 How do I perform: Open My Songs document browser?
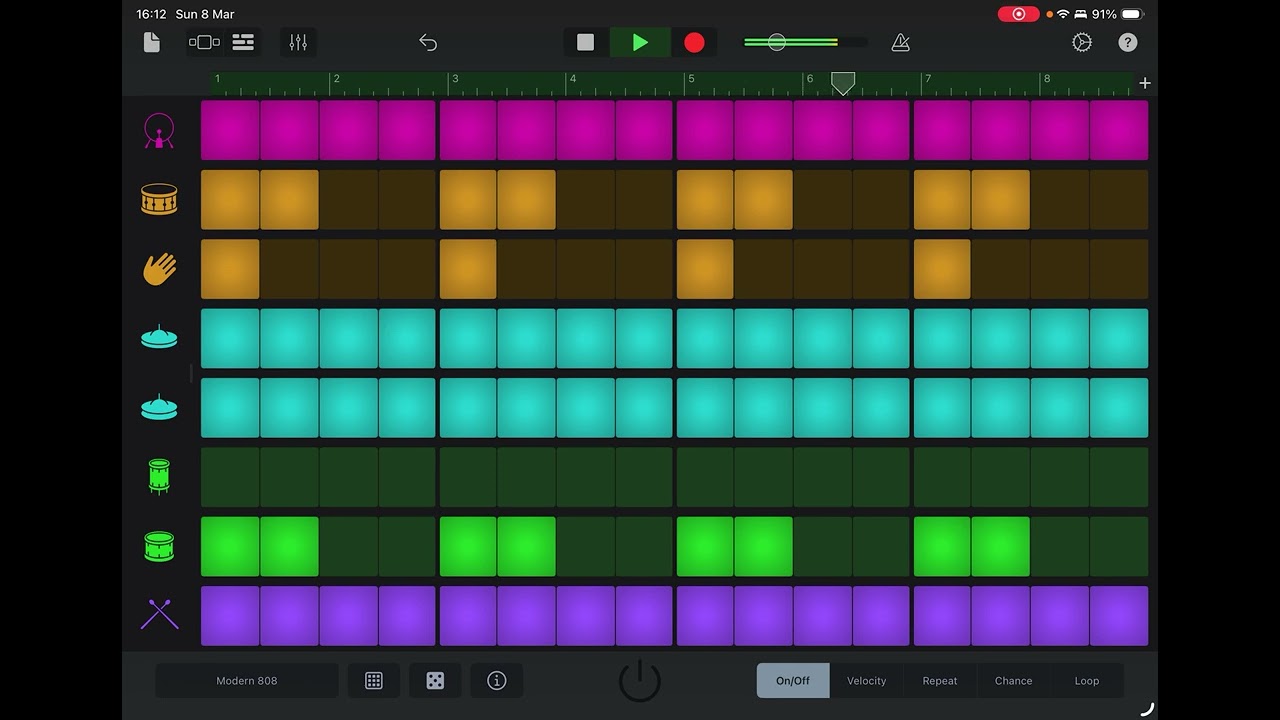(152, 42)
